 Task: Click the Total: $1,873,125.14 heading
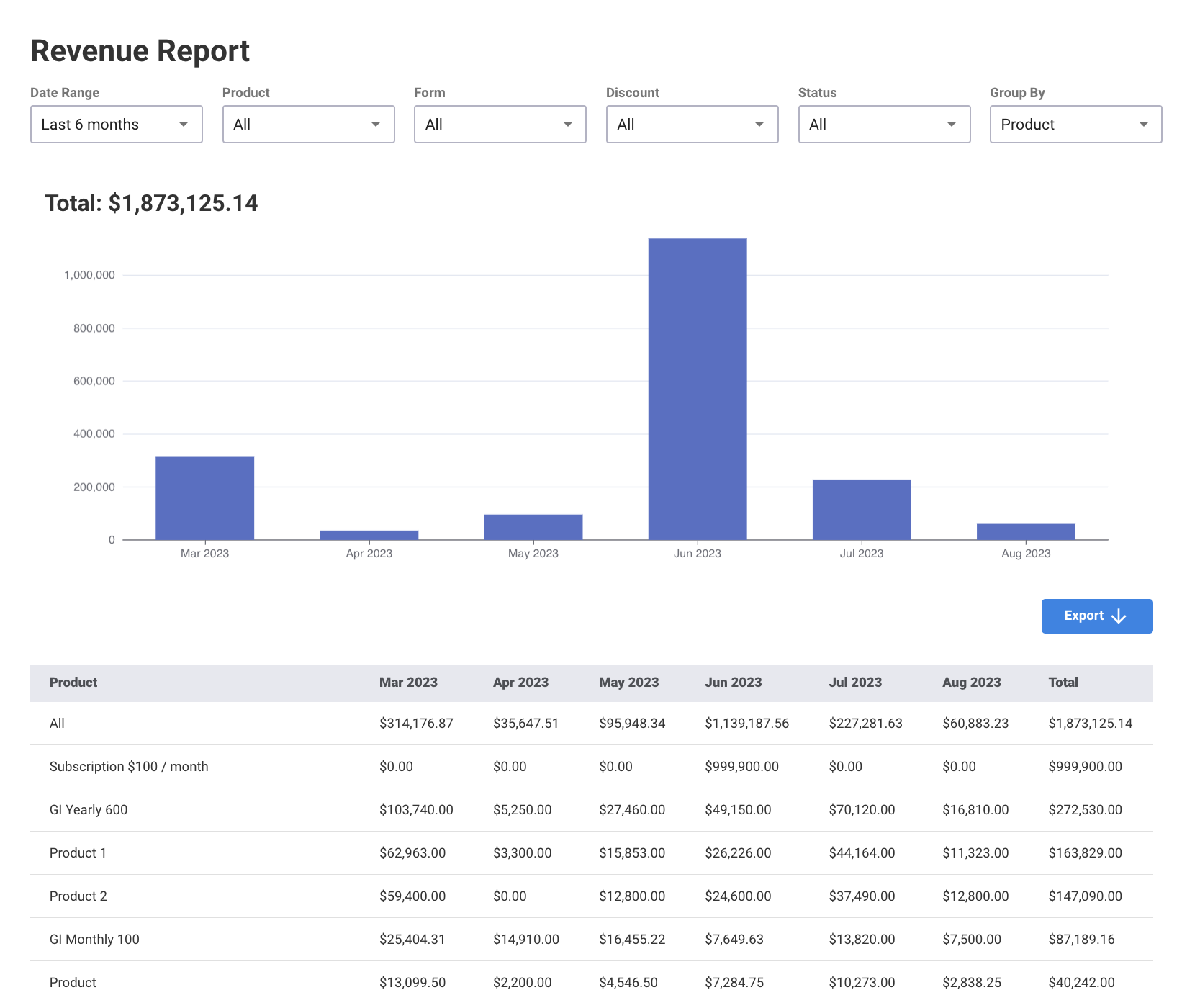(151, 204)
